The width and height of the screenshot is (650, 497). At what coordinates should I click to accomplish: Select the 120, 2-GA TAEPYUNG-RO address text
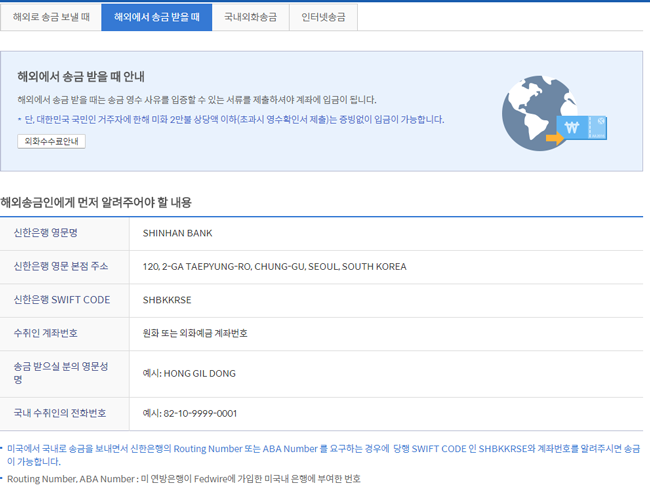coord(274,267)
